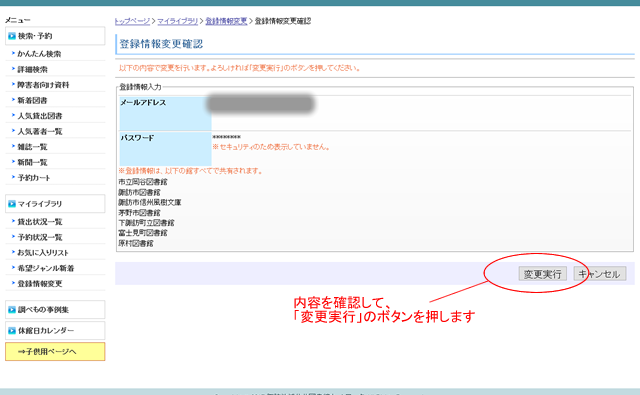Click the 下諏訪町立図書館 text
Viewport: 640px width, 395px height.
tap(146, 223)
